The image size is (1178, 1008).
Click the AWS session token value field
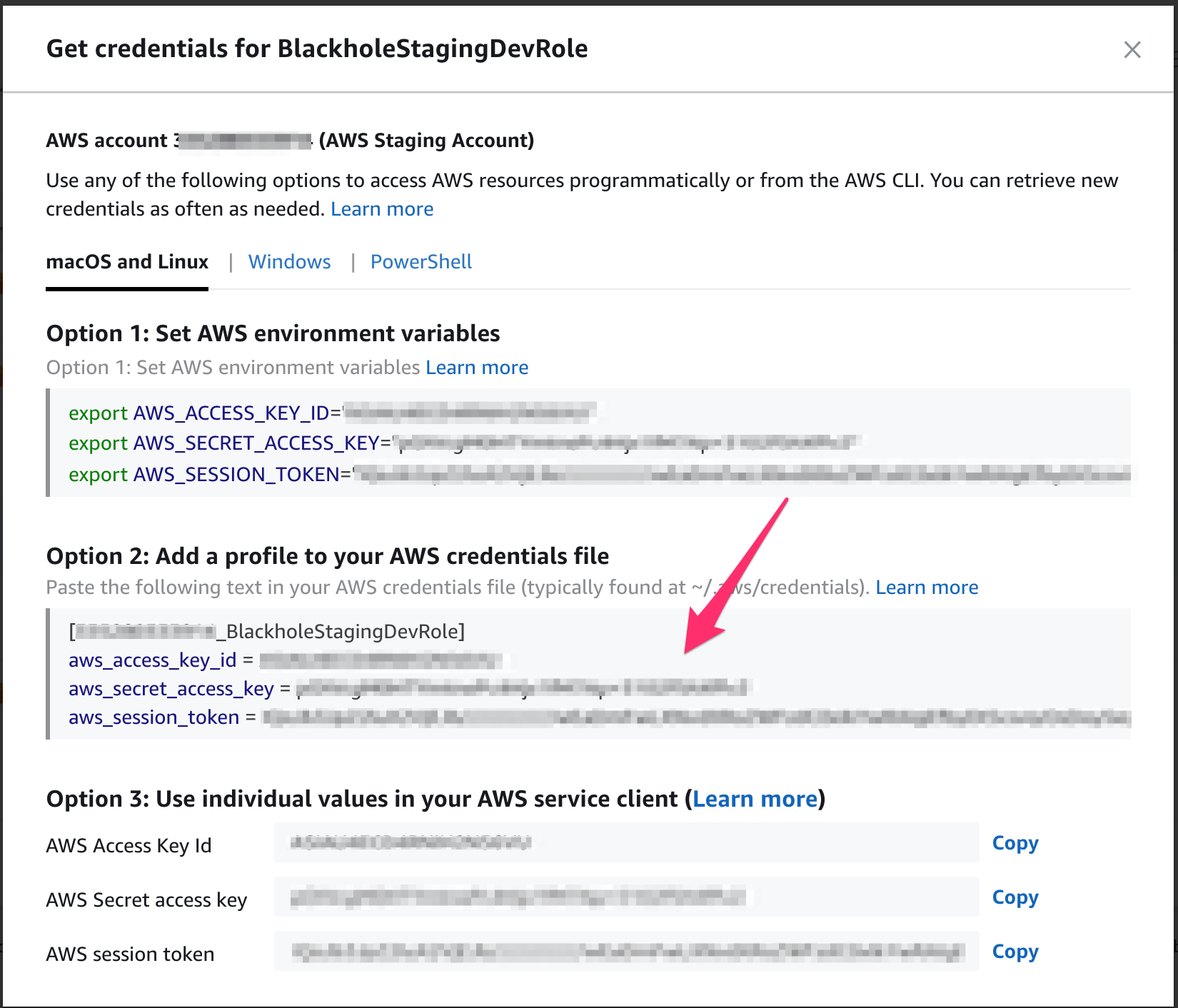[x=626, y=952]
